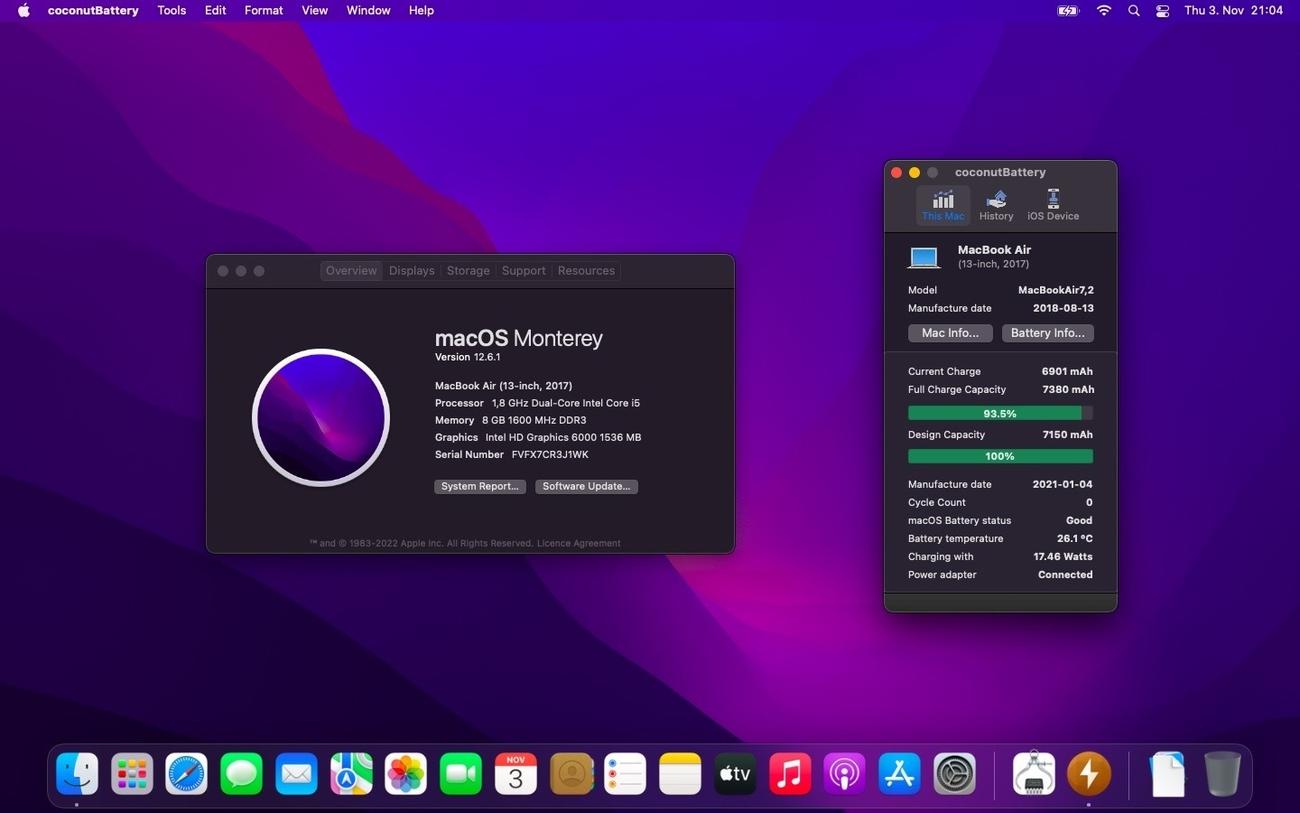The width and height of the screenshot is (1300, 813).
Task: Open Contacts from the Dock
Action: (571, 774)
